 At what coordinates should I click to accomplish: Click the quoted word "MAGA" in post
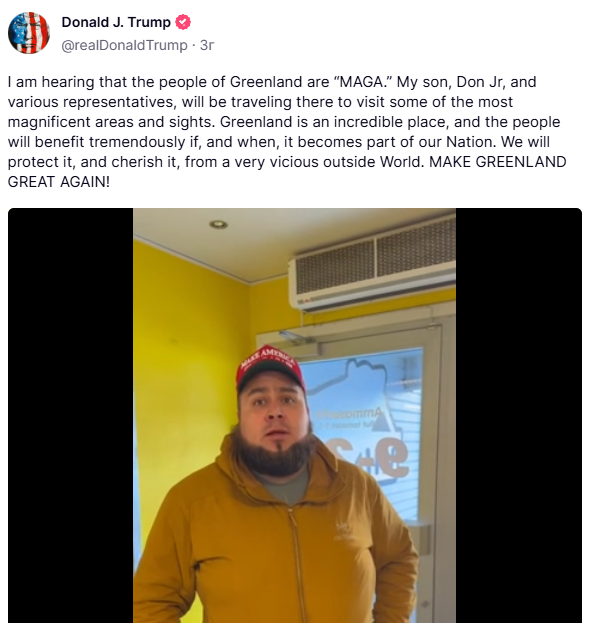pyautogui.click(x=363, y=82)
